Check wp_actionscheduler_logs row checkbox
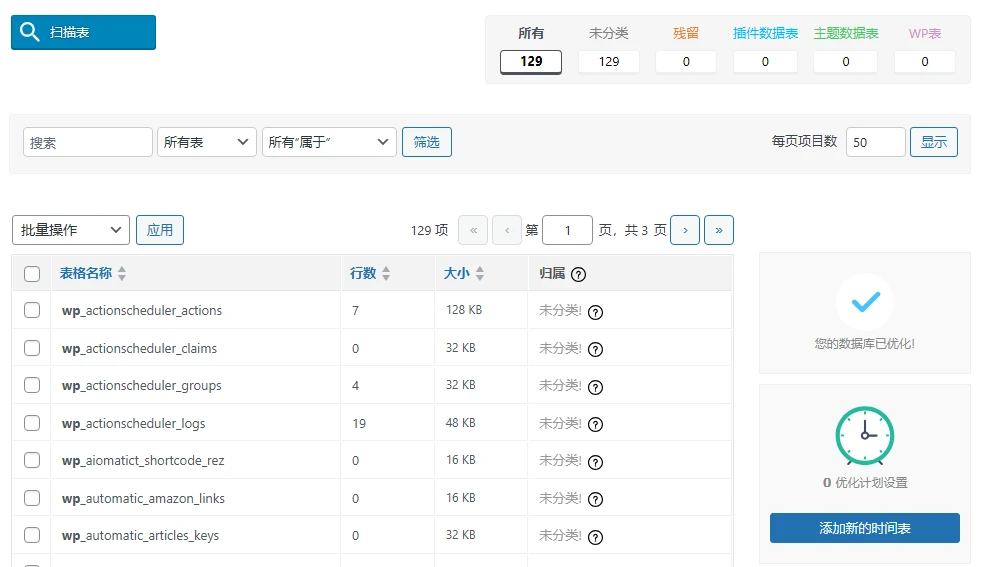The image size is (986, 567). [32, 422]
